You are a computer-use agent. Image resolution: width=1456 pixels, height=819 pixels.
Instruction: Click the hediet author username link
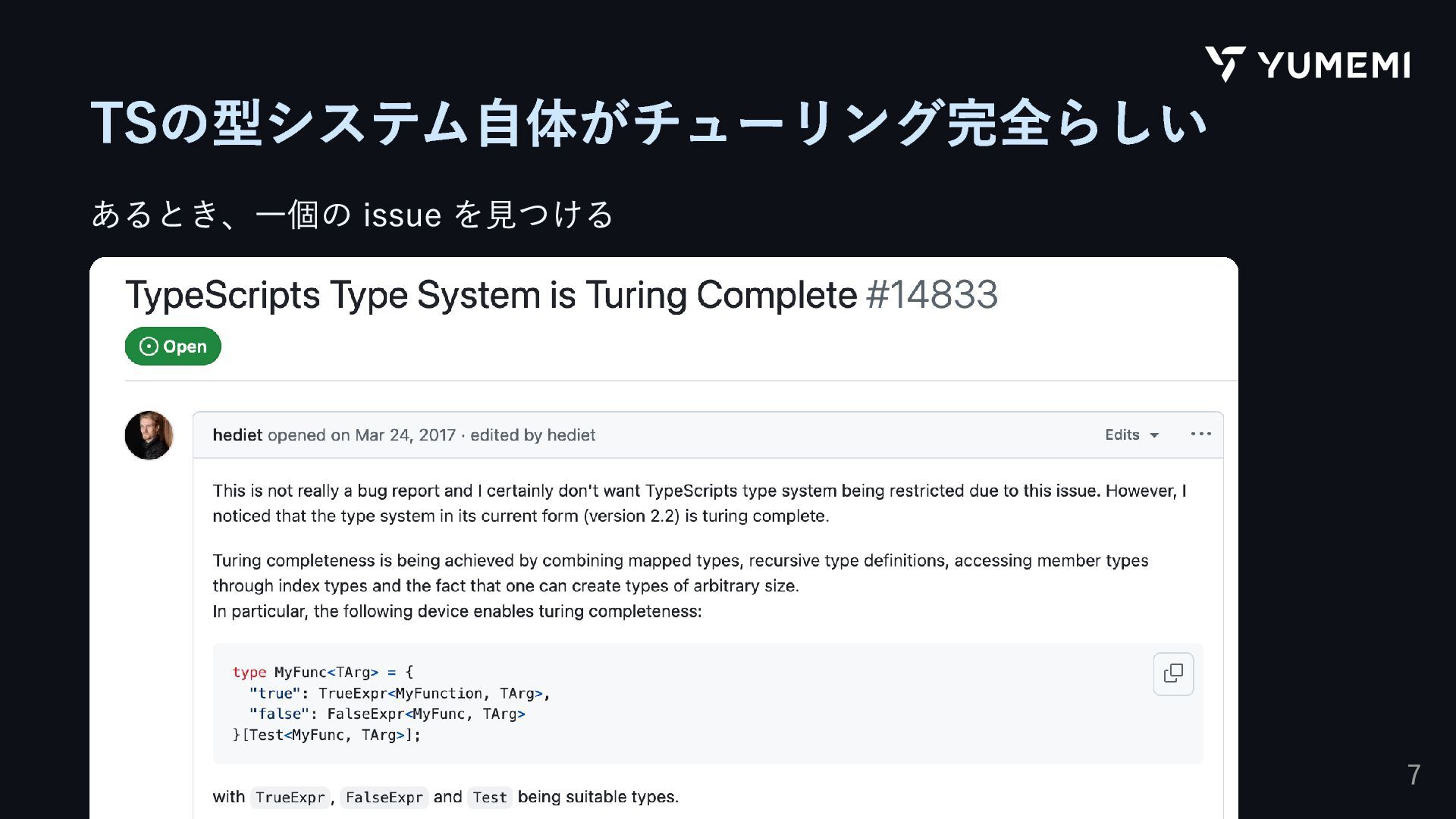pos(237,435)
